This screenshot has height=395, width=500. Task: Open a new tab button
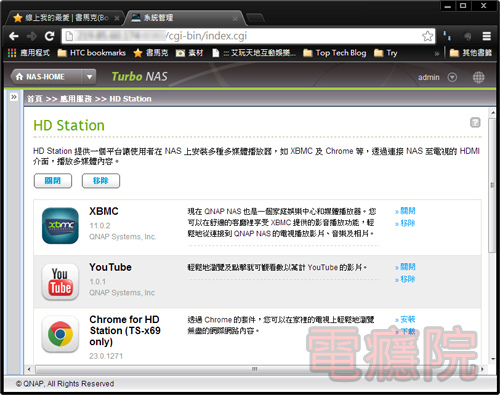tap(256, 18)
